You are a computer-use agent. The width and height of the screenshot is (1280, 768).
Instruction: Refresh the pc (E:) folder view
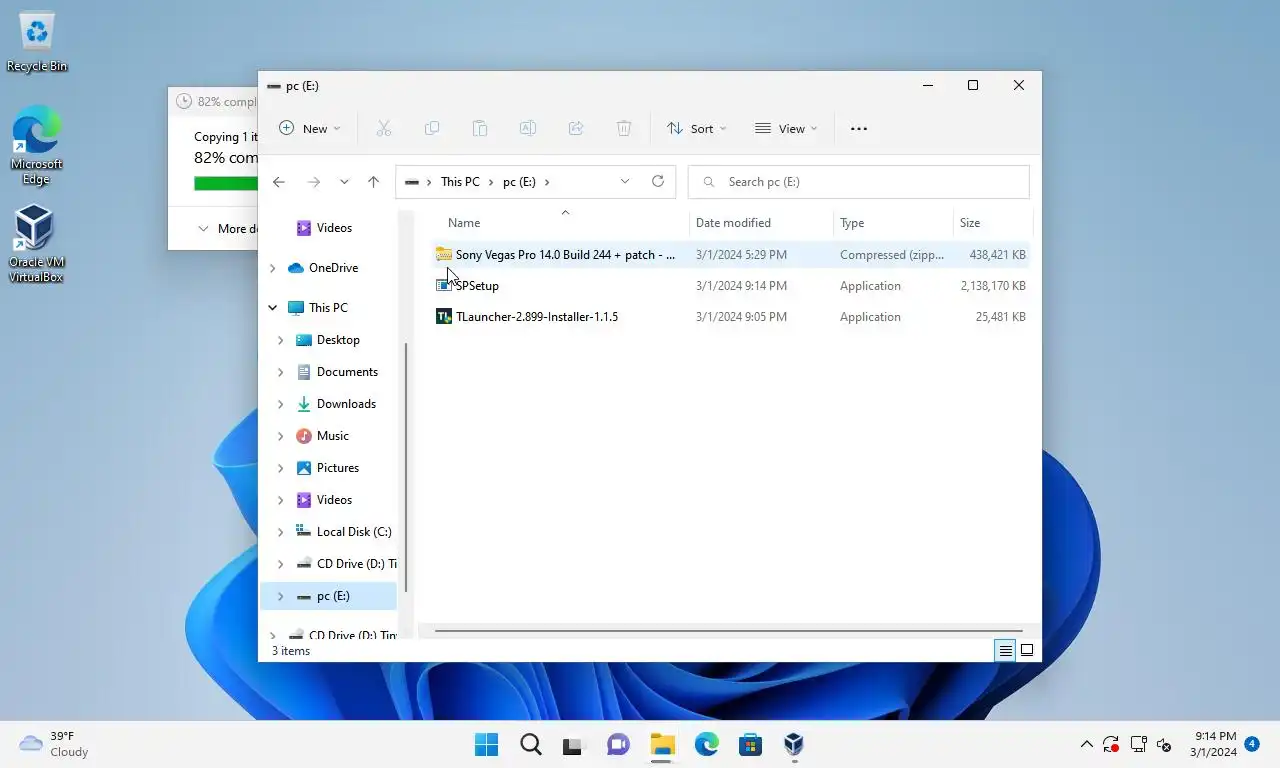click(658, 181)
